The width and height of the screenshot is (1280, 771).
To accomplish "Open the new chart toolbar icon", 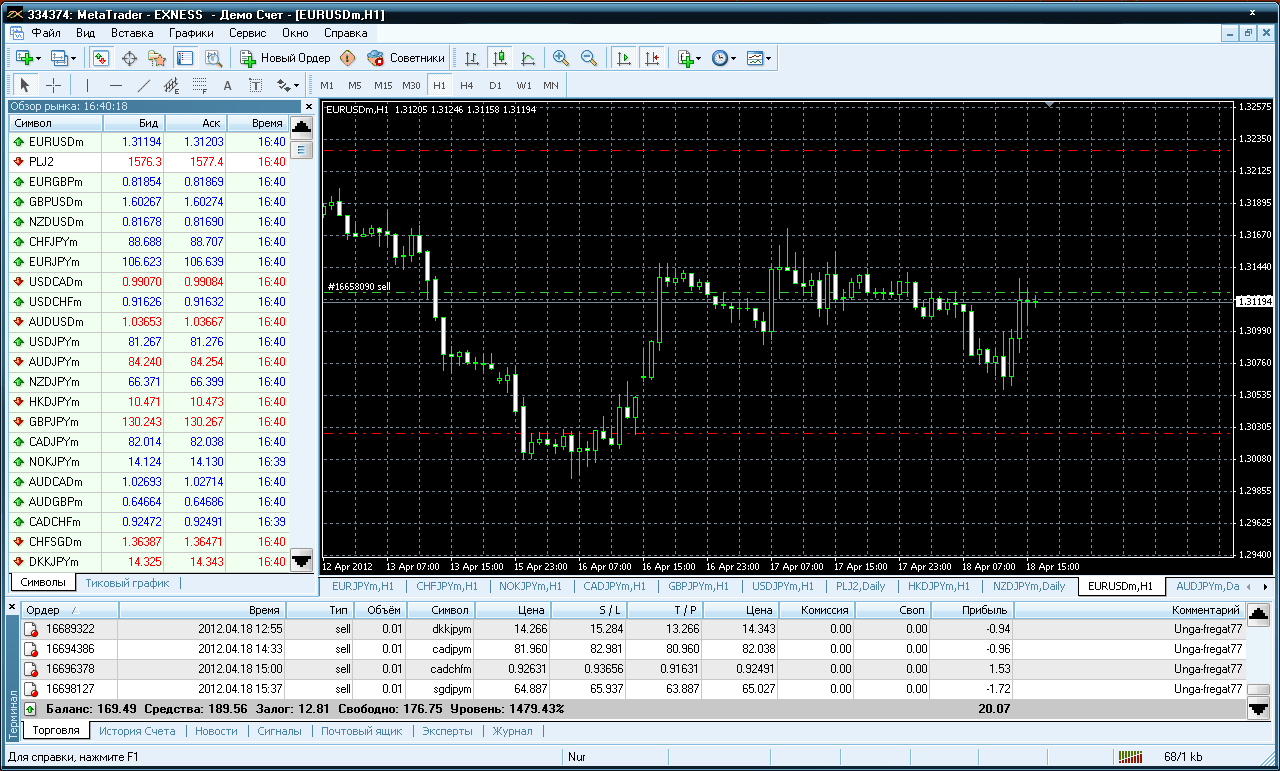I will point(23,58).
